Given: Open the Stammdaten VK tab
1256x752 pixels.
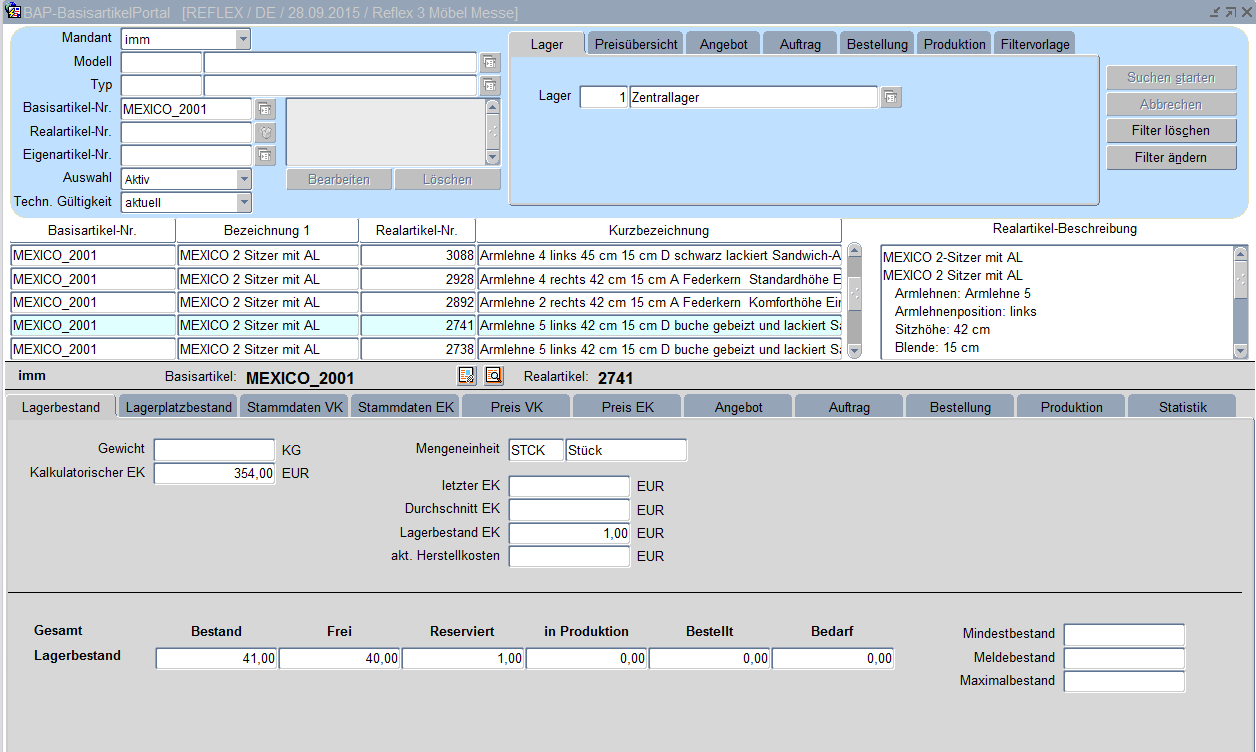Looking at the screenshot, I should coord(295,407).
